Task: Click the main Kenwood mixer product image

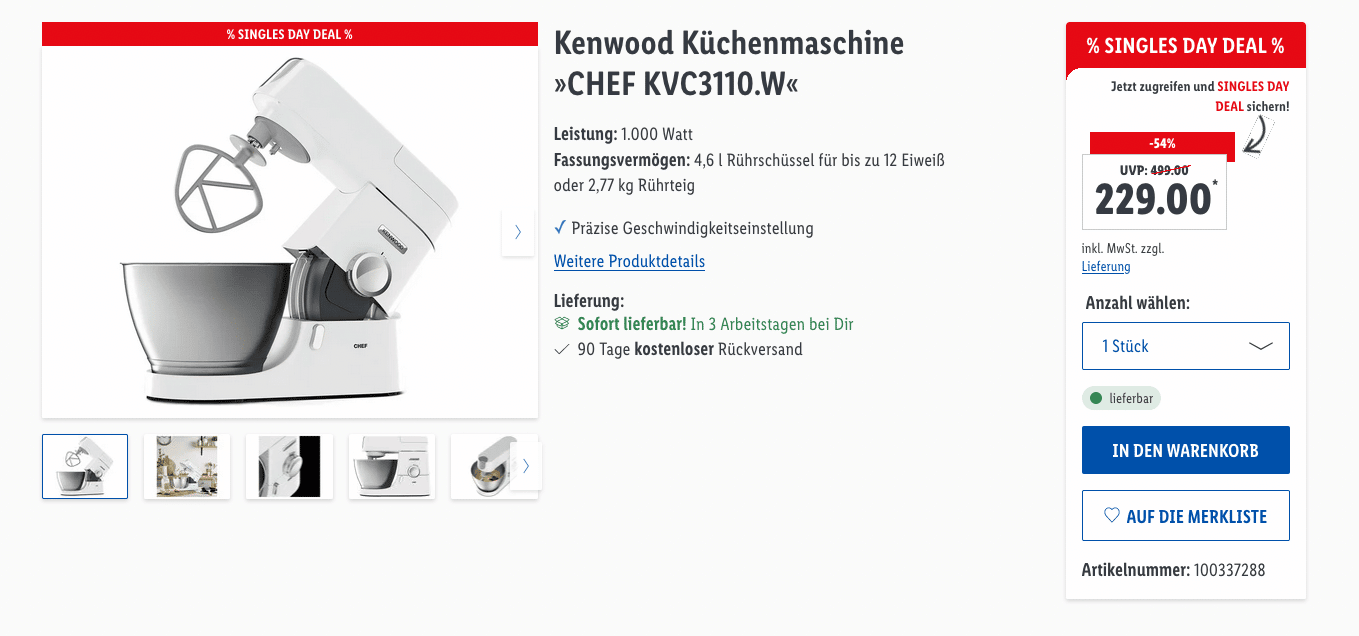Action: (x=290, y=232)
